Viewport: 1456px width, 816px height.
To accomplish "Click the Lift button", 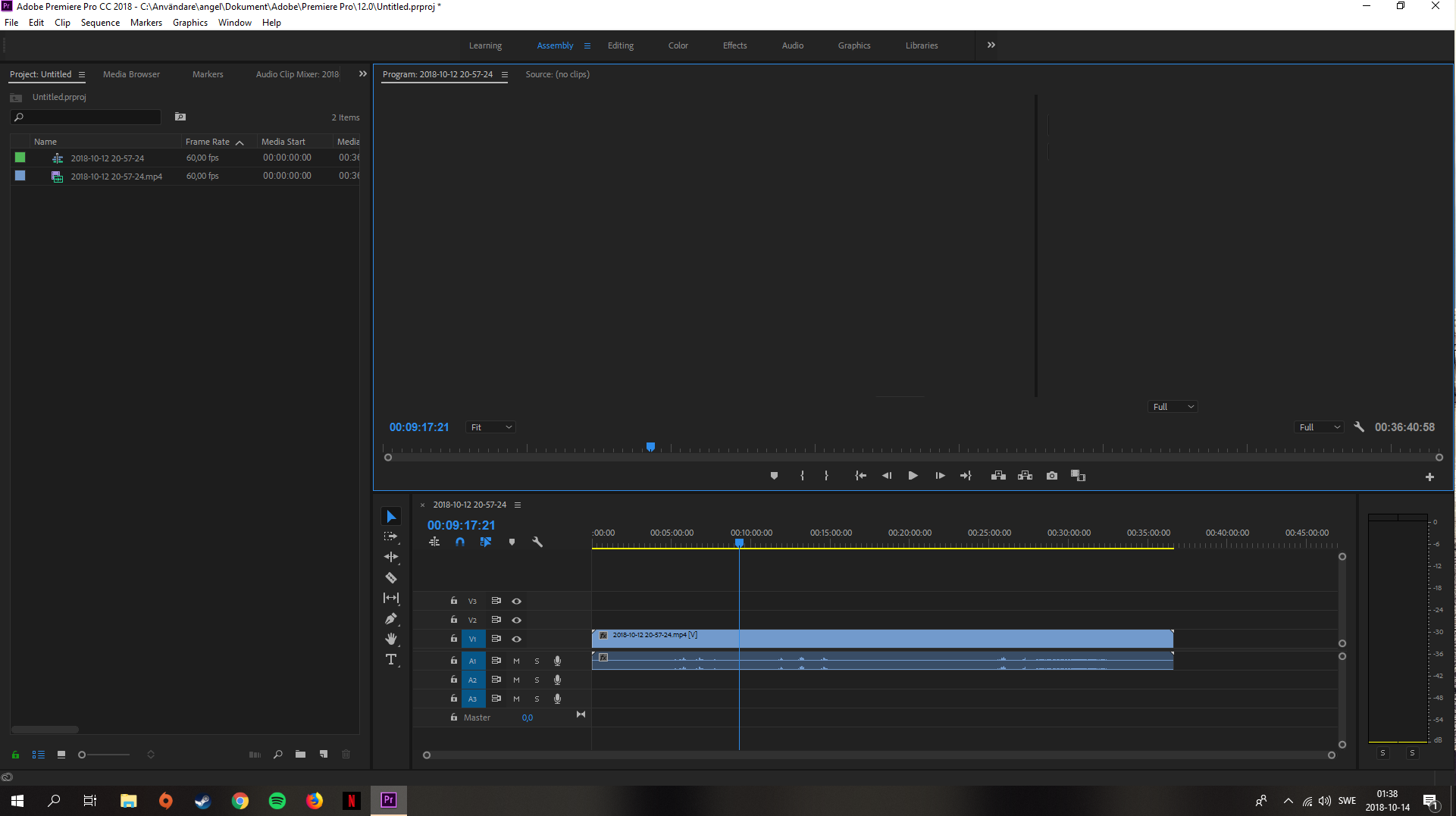I will point(998,476).
